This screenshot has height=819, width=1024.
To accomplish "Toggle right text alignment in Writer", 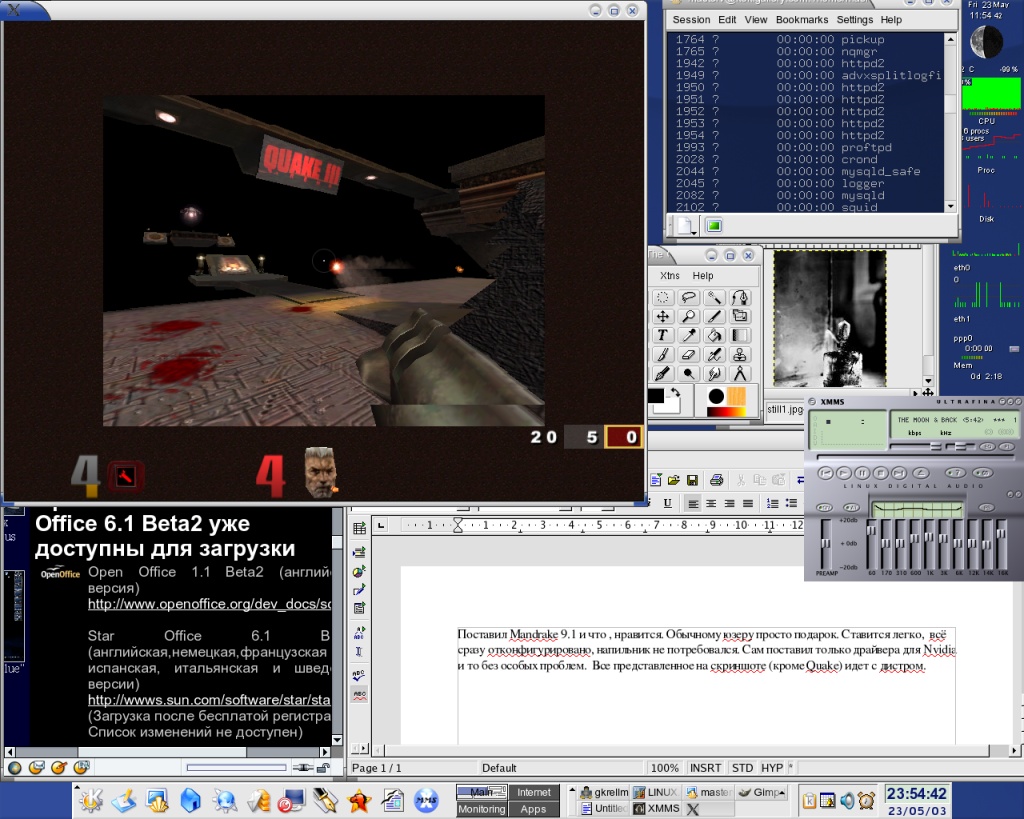I will [729, 504].
